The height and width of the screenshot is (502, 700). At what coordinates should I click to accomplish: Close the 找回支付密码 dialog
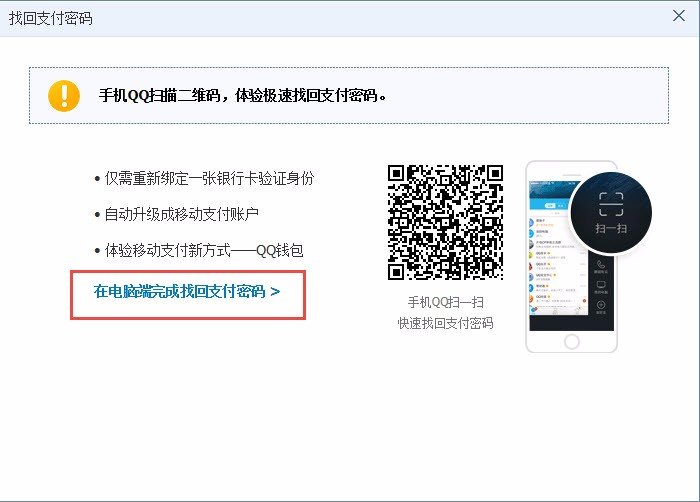[679, 16]
